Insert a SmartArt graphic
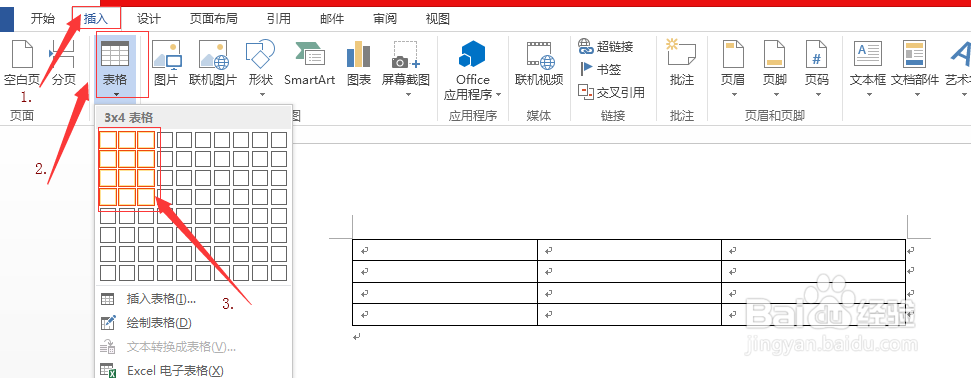Viewport: 971px width, 378px height. [310, 63]
